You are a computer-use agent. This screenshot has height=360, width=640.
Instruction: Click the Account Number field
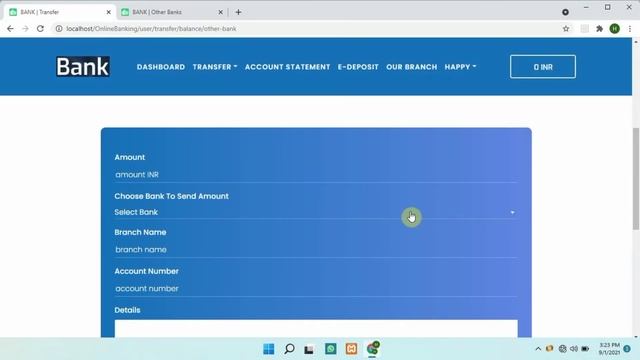tap(316, 289)
